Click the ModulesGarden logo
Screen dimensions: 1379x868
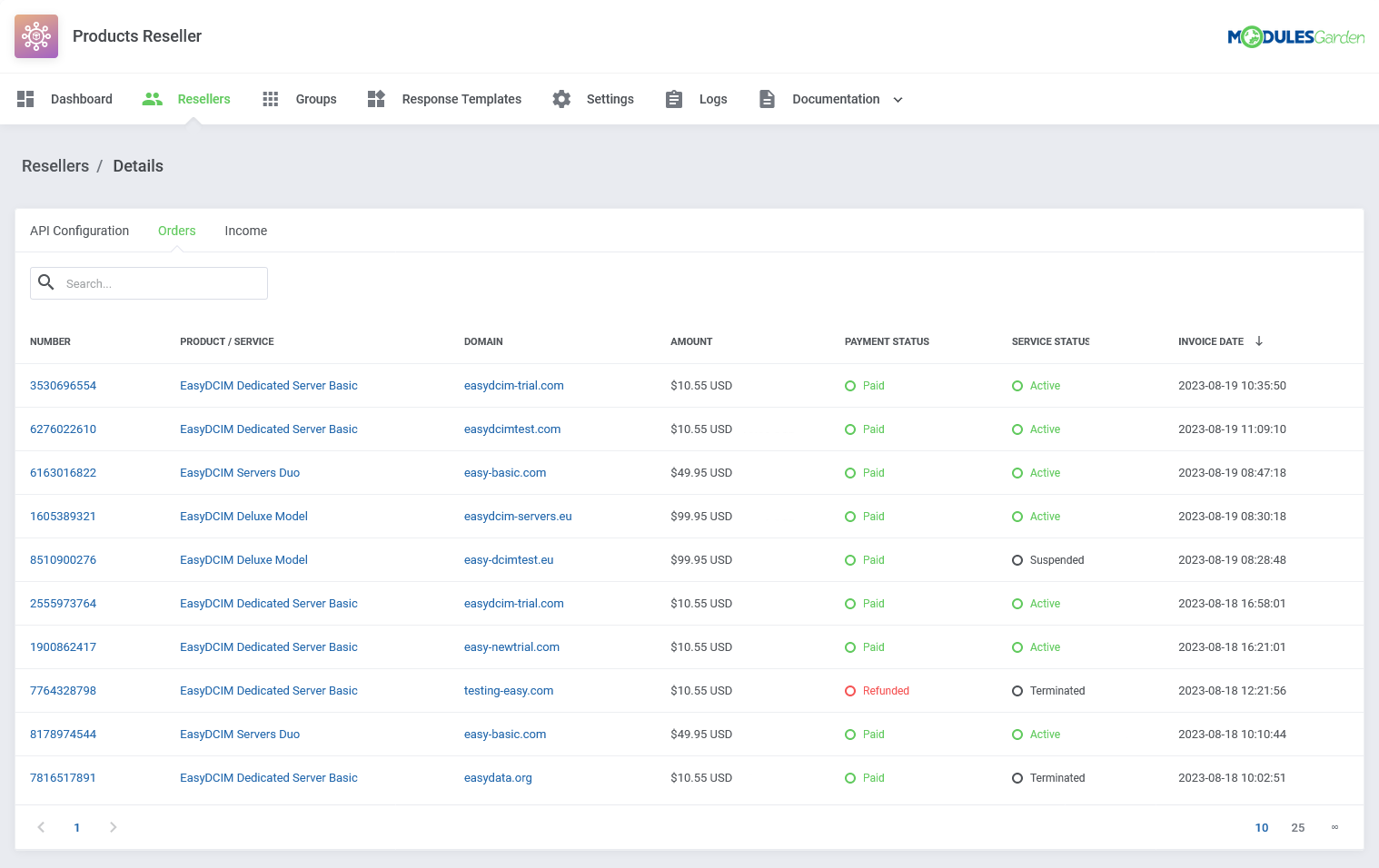point(1295,37)
